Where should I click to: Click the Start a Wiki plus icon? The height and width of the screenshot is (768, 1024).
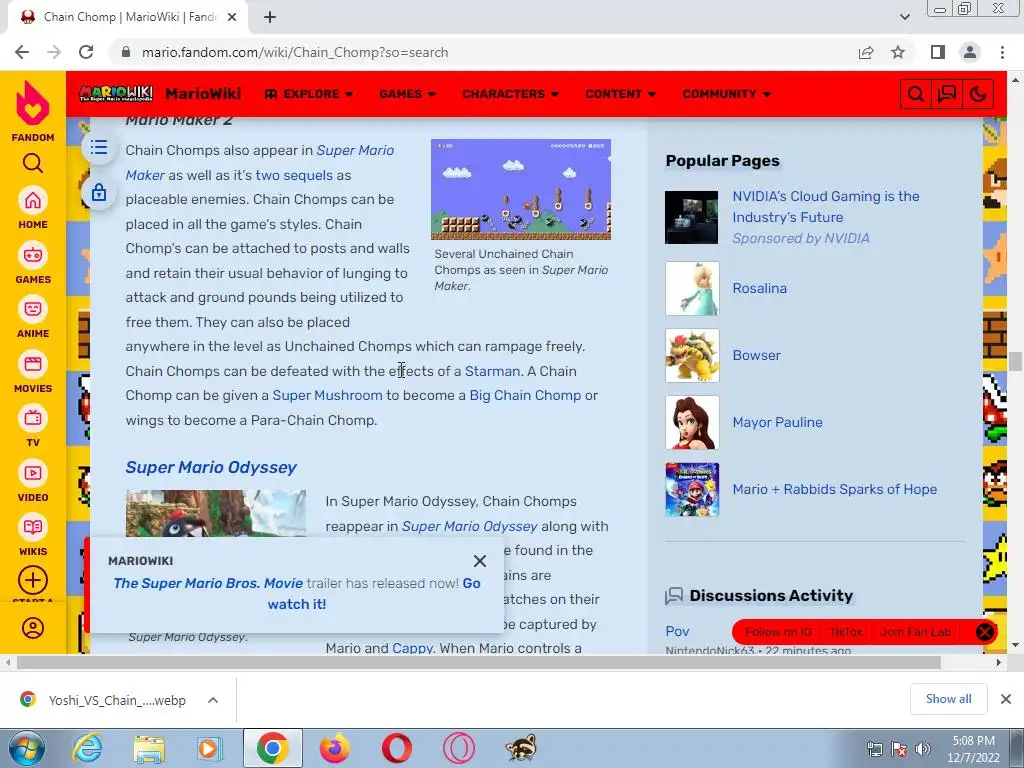[33, 580]
